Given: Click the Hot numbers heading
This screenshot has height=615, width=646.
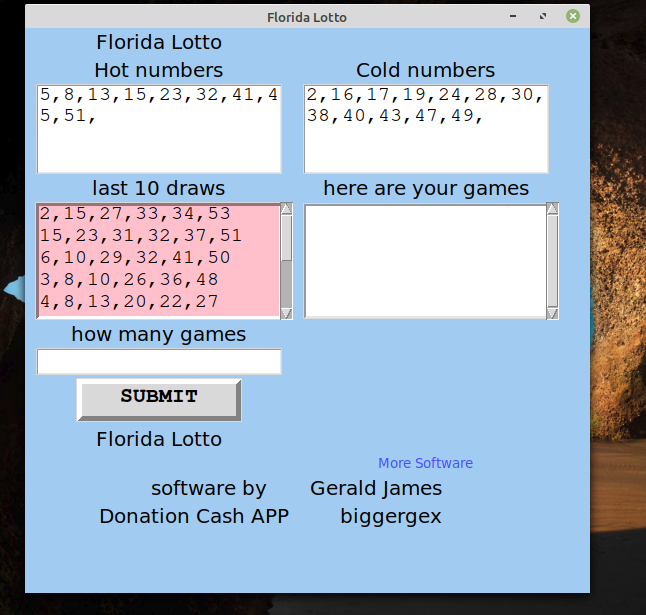Looking at the screenshot, I should (159, 70).
